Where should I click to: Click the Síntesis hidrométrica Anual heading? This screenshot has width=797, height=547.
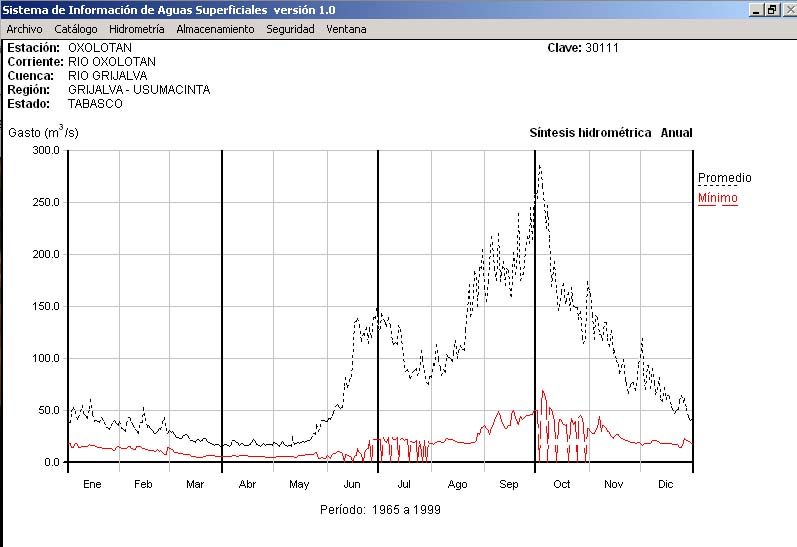tap(610, 133)
